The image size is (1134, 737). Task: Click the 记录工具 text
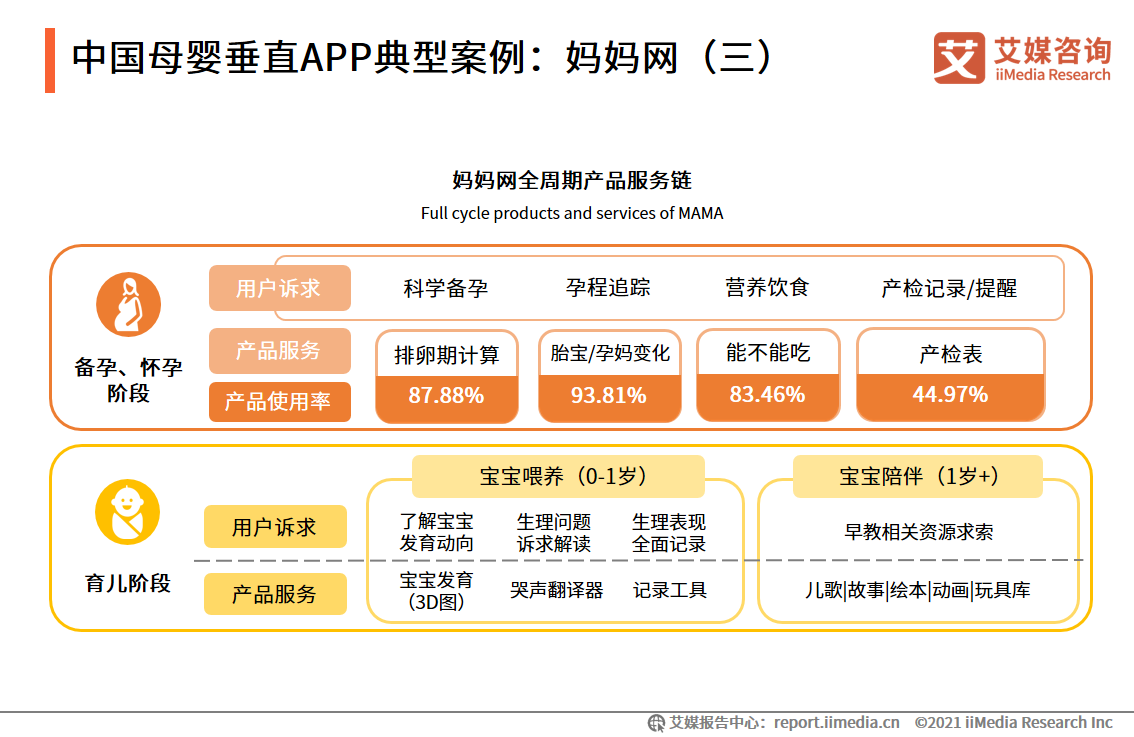[x=670, y=590]
